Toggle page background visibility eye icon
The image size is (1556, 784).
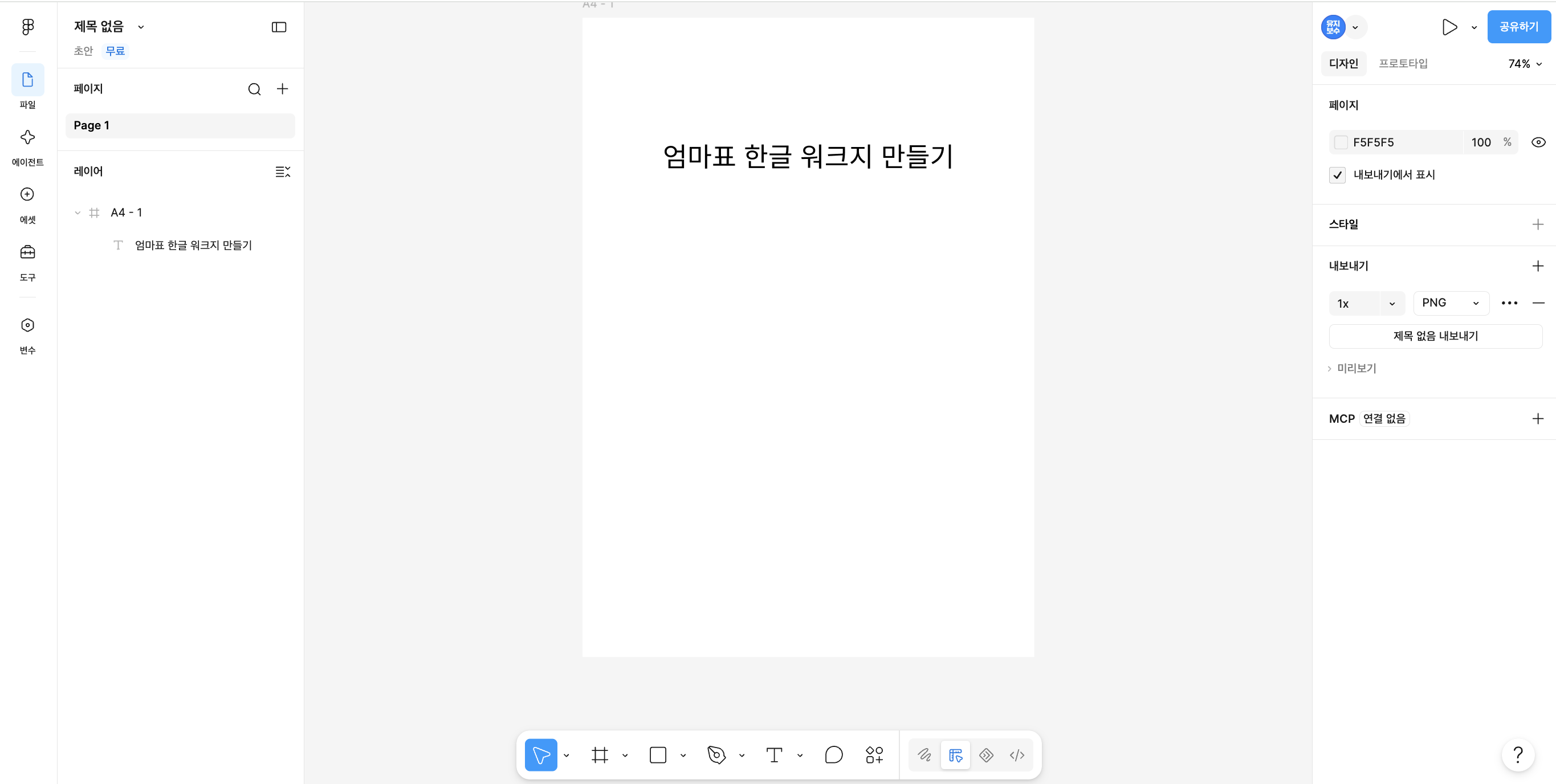tap(1538, 142)
